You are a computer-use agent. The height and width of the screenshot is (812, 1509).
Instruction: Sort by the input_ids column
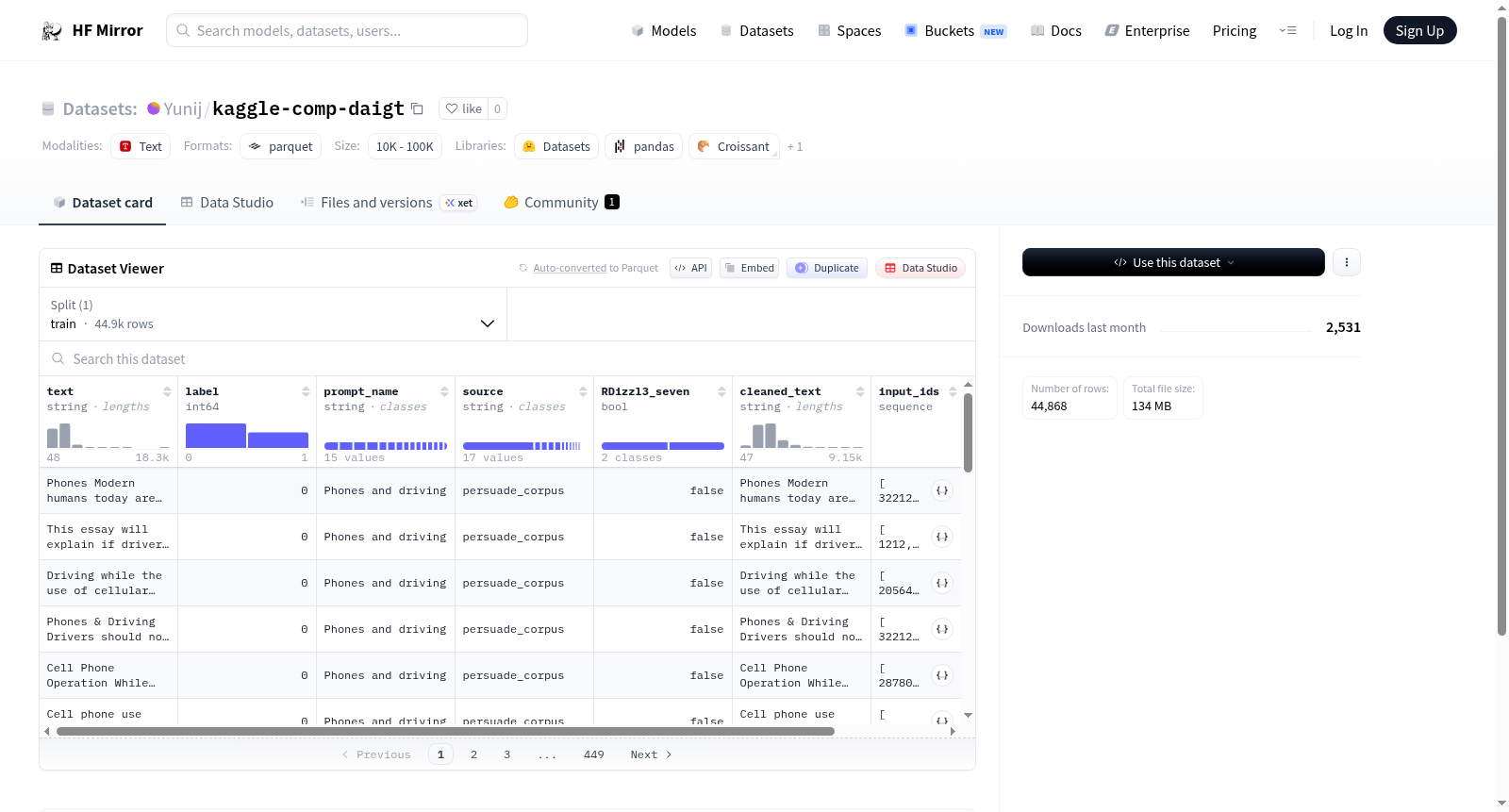[953, 391]
